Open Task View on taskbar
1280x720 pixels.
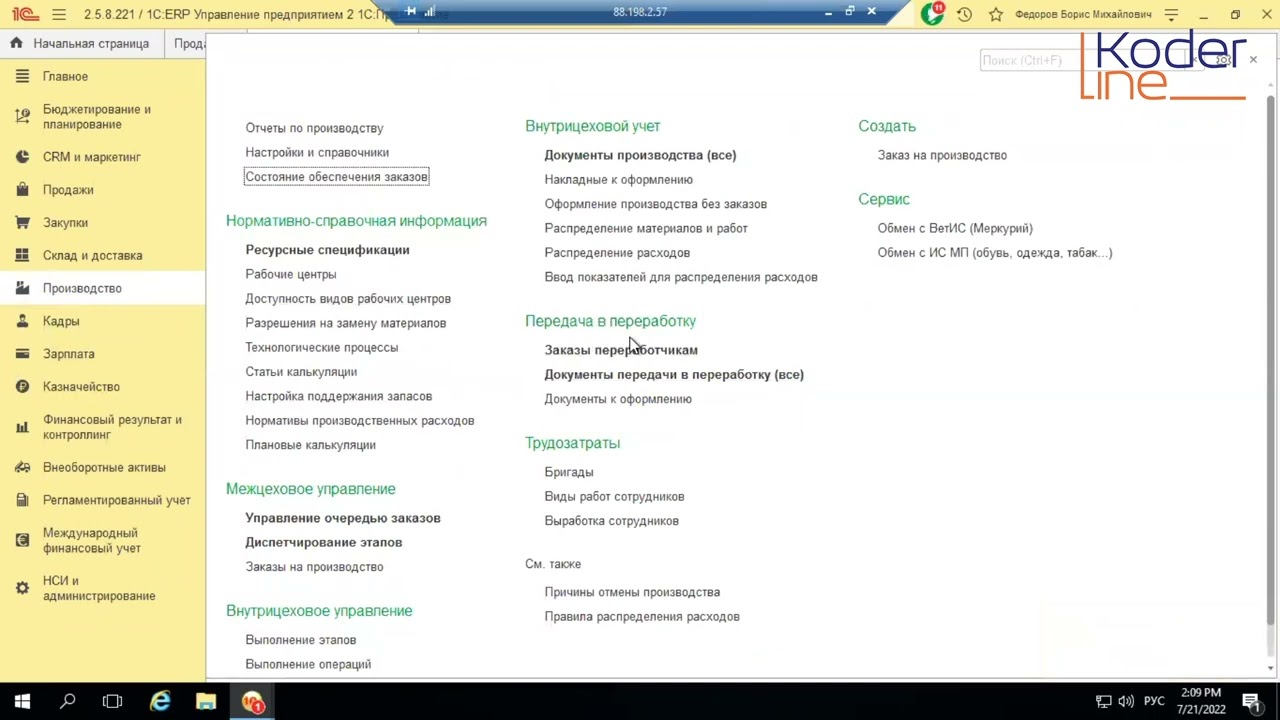(113, 702)
